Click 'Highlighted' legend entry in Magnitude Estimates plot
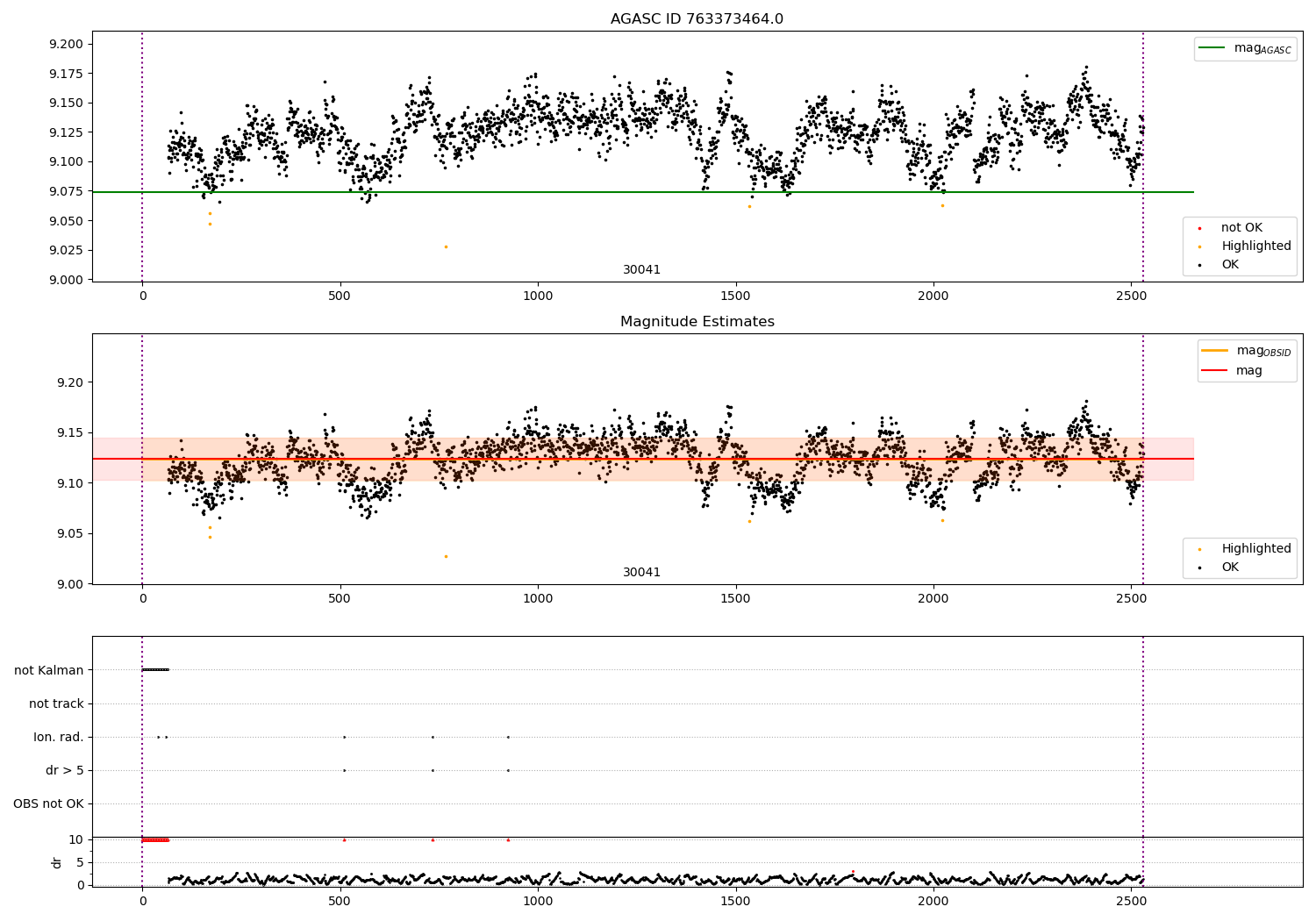Image resolution: width=1316 pixels, height=921 pixels. pos(1246,549)
